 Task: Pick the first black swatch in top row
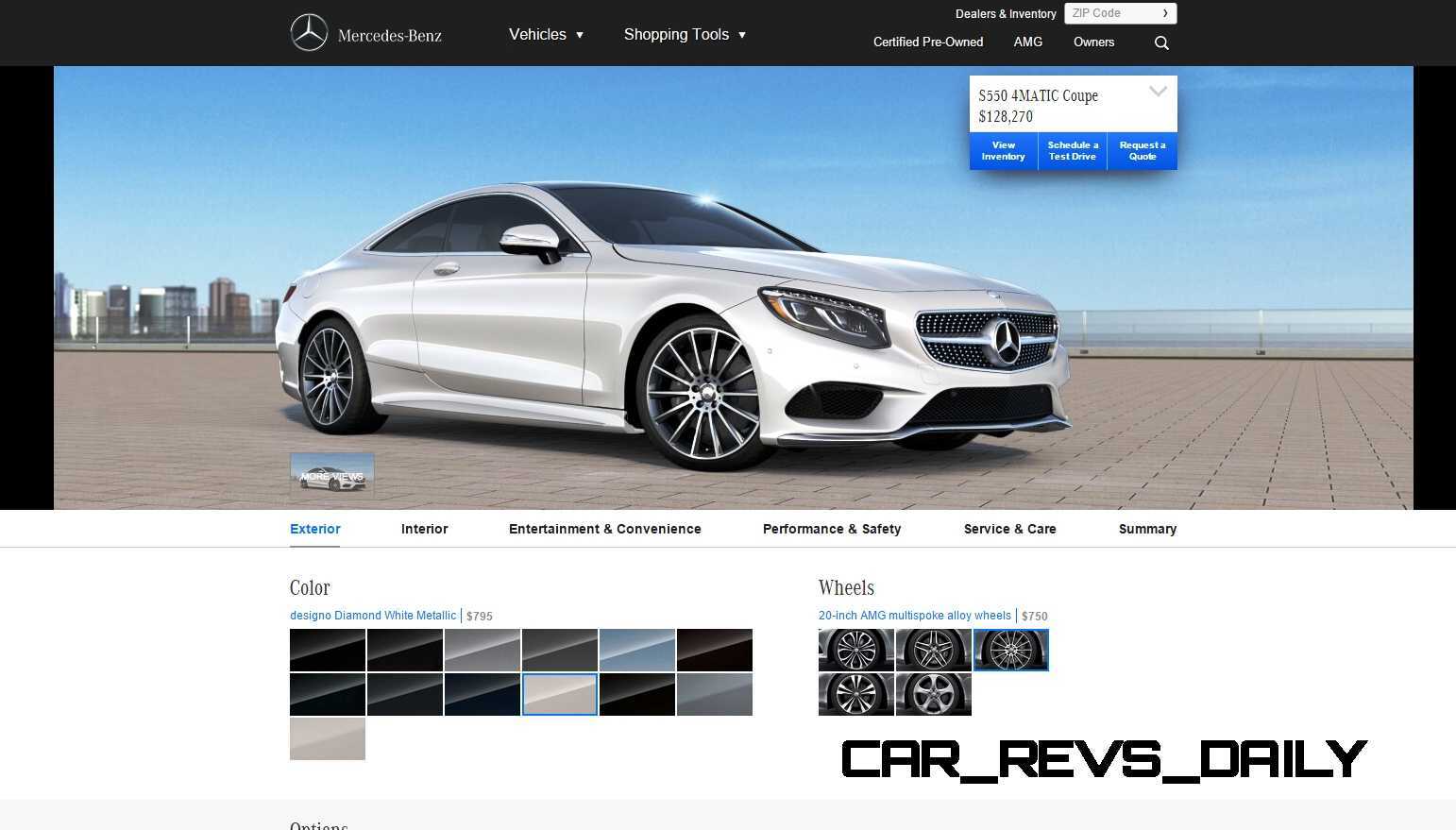[x=328, y=651]
